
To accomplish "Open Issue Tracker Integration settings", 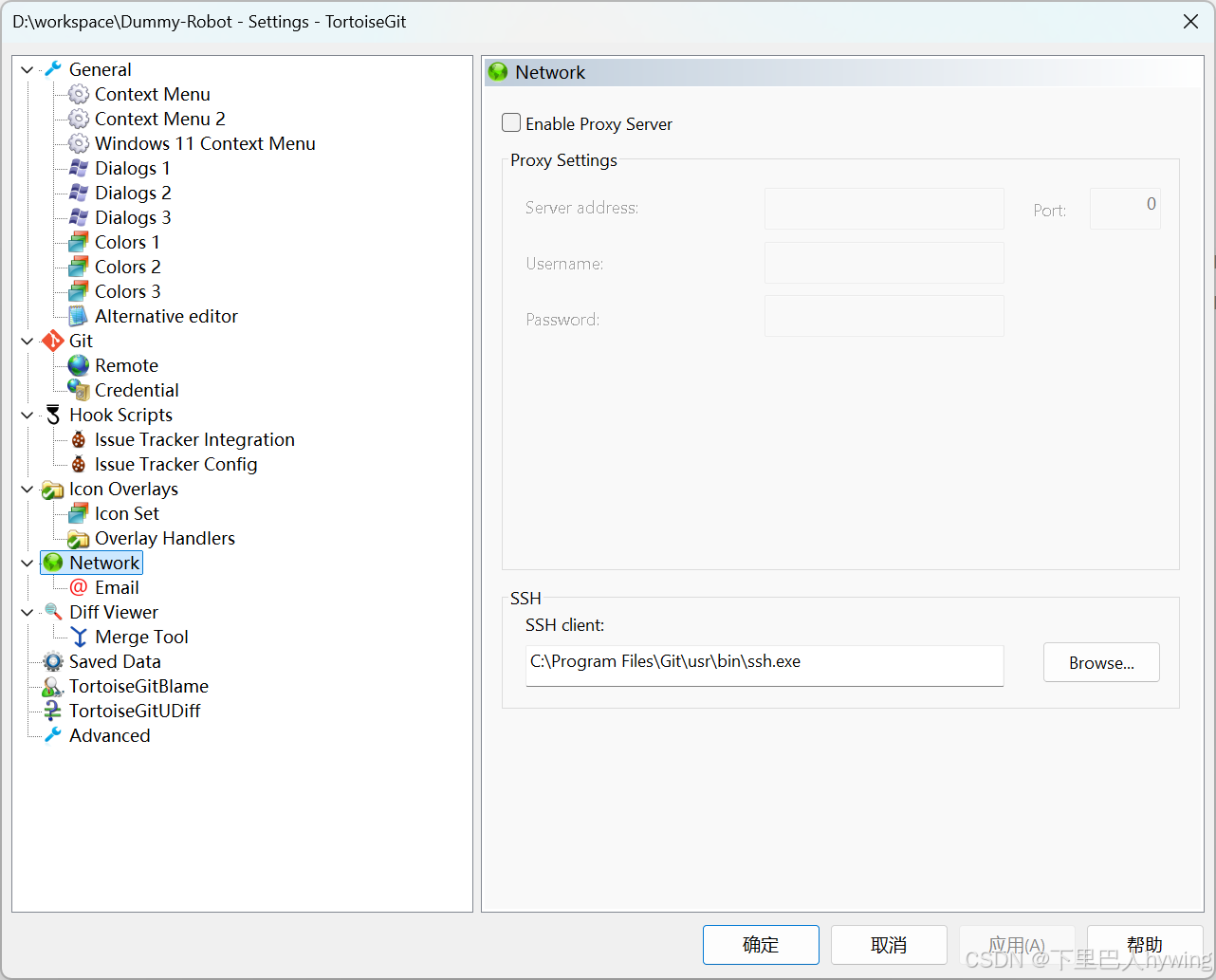I will (x=194, y=439).
